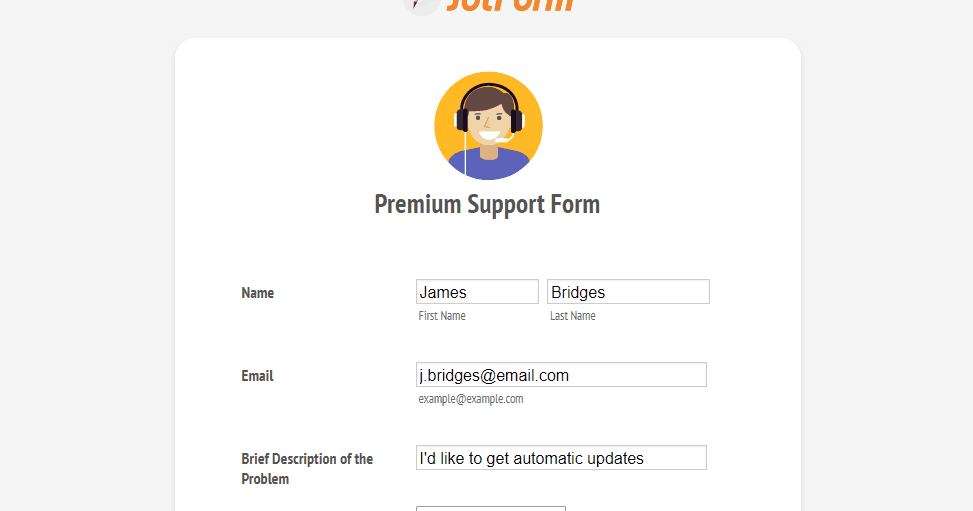Click the Email field label
The height and width of the screenshot is (511, 973).
[x=257, y=376]
